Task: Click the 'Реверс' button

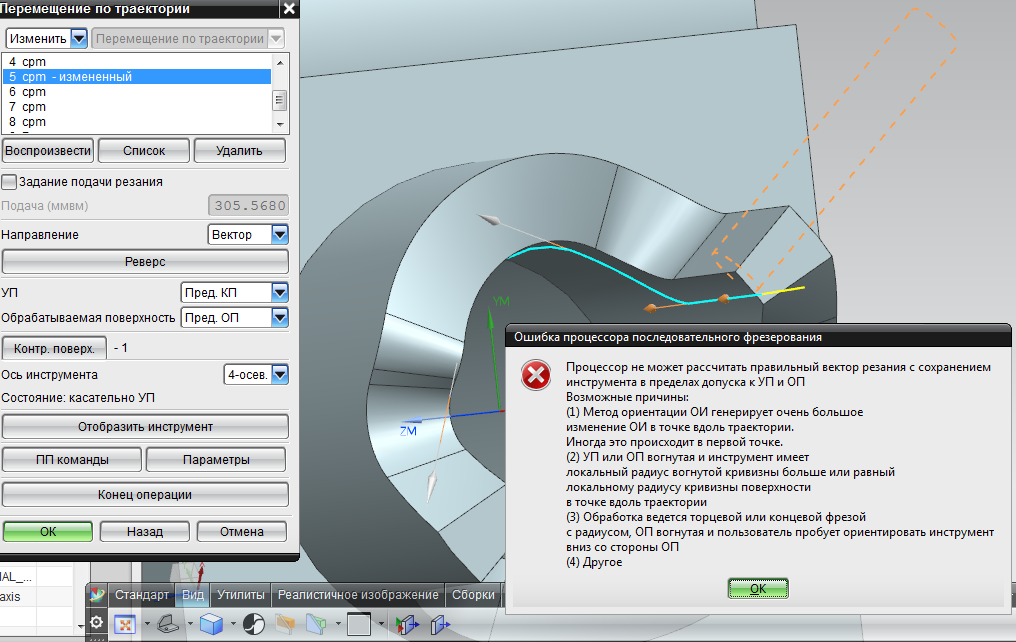Action: [x=144, y=261]
